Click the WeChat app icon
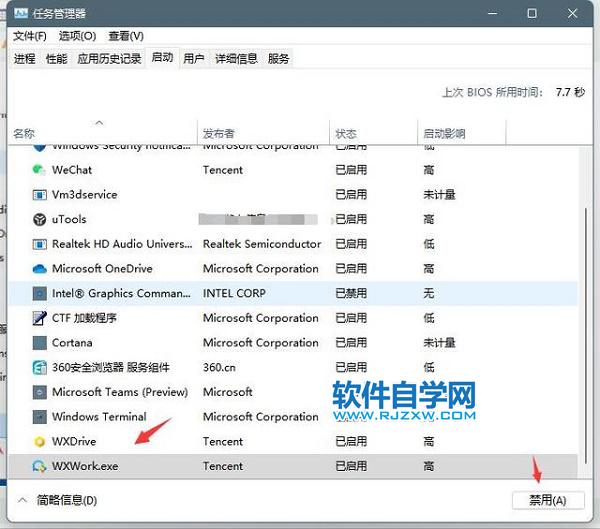 (x=39, y=170)
